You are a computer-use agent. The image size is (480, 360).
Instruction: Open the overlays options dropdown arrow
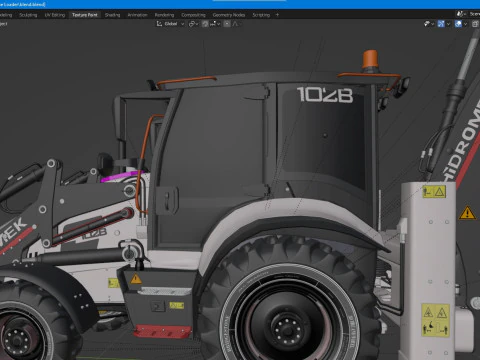tap(466, 24)
